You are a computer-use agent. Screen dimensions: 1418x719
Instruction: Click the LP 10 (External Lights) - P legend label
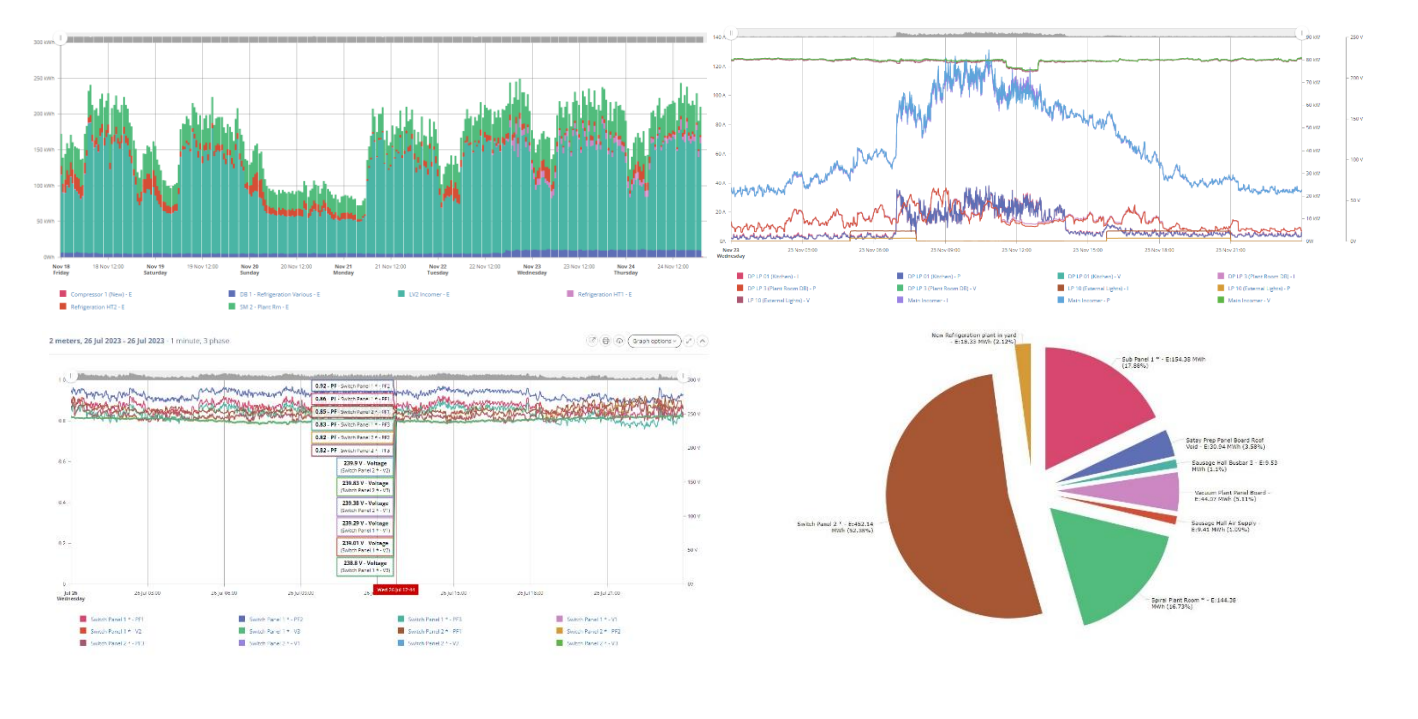click(x=1262, y=287)
